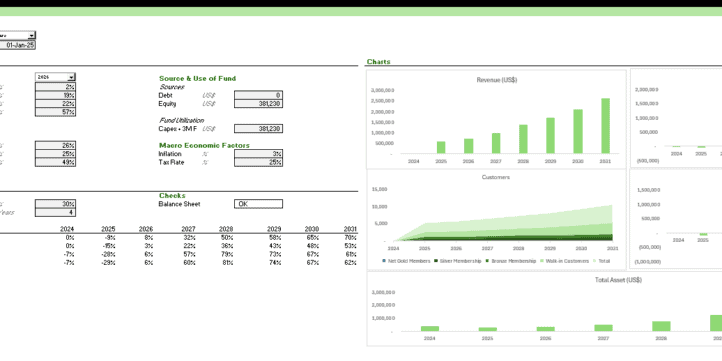
Task: Click the Fund Utilization label
Action: [181, 121]
